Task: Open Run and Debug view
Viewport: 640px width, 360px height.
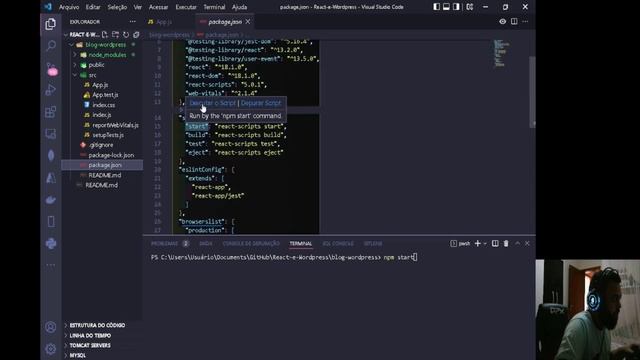Action: click(51, 90)
